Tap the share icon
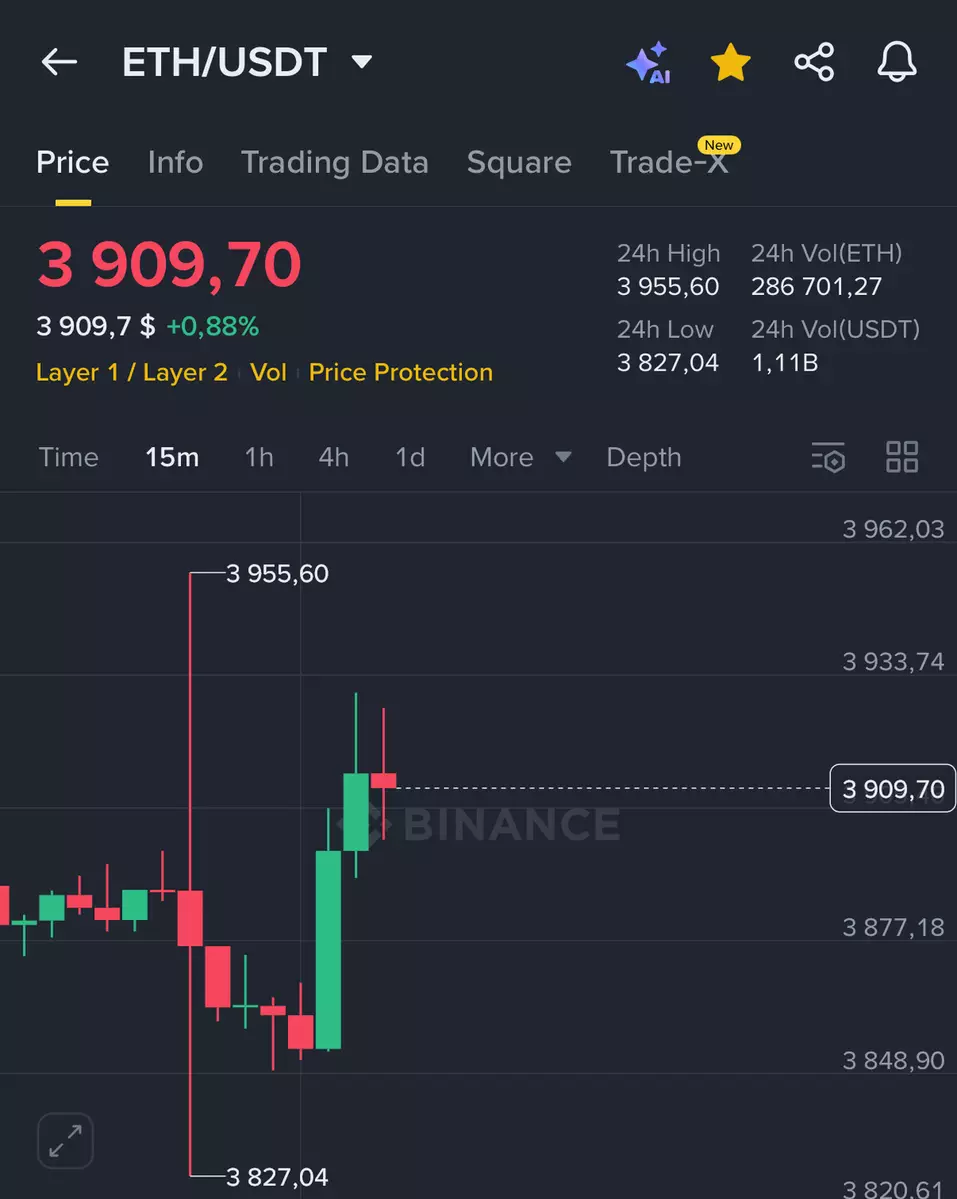 click(814, 63)
